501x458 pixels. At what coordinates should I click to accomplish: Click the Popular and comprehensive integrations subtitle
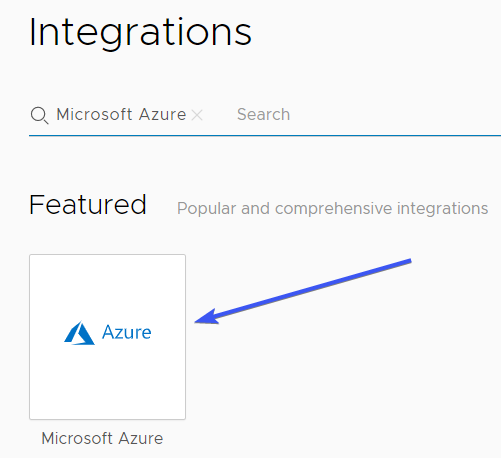pos(332,209)
